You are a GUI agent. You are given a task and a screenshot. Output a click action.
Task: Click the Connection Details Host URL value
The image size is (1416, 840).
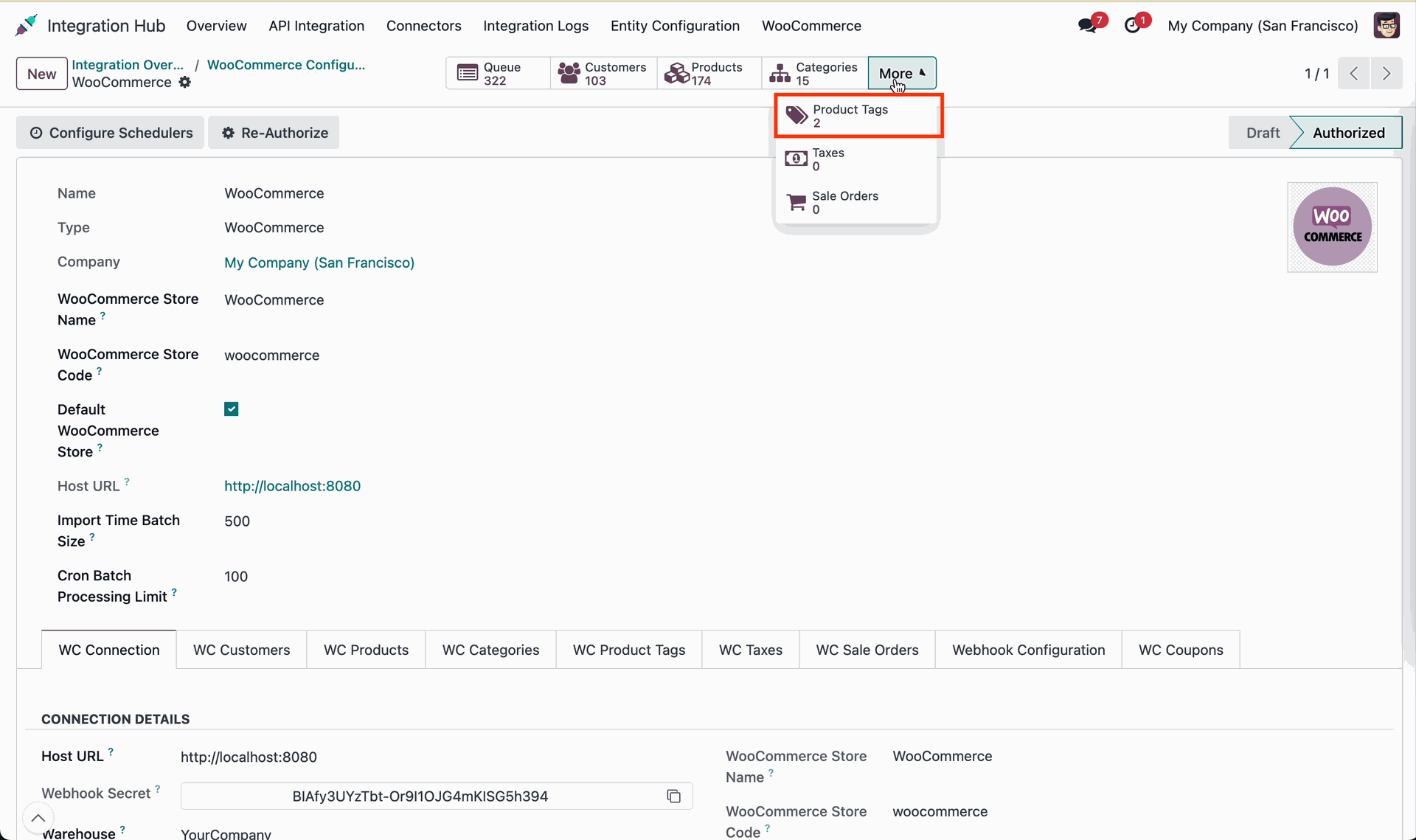click(249, 757)
